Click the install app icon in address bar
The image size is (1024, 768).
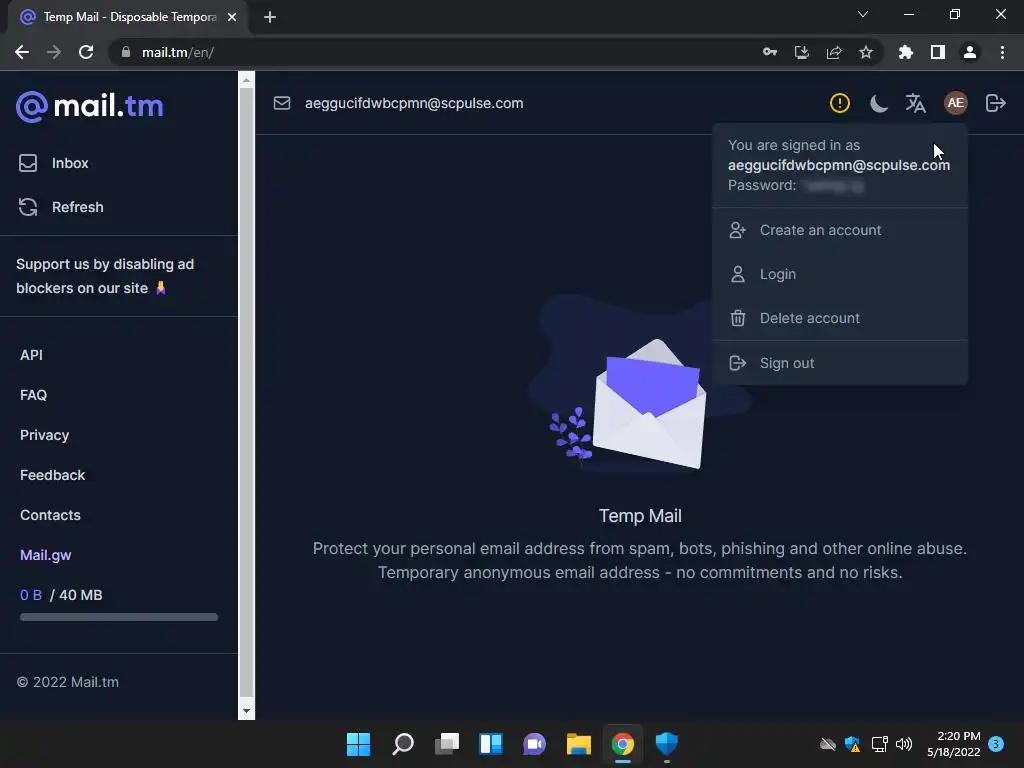click(x=802, y=52)
